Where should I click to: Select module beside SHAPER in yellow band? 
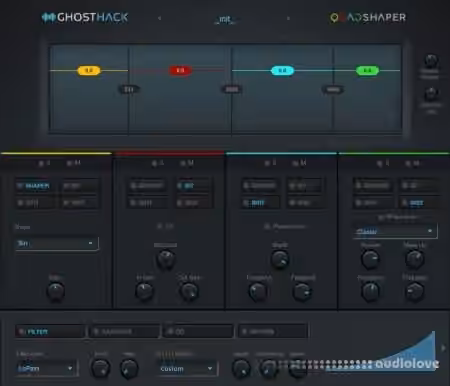80,186
